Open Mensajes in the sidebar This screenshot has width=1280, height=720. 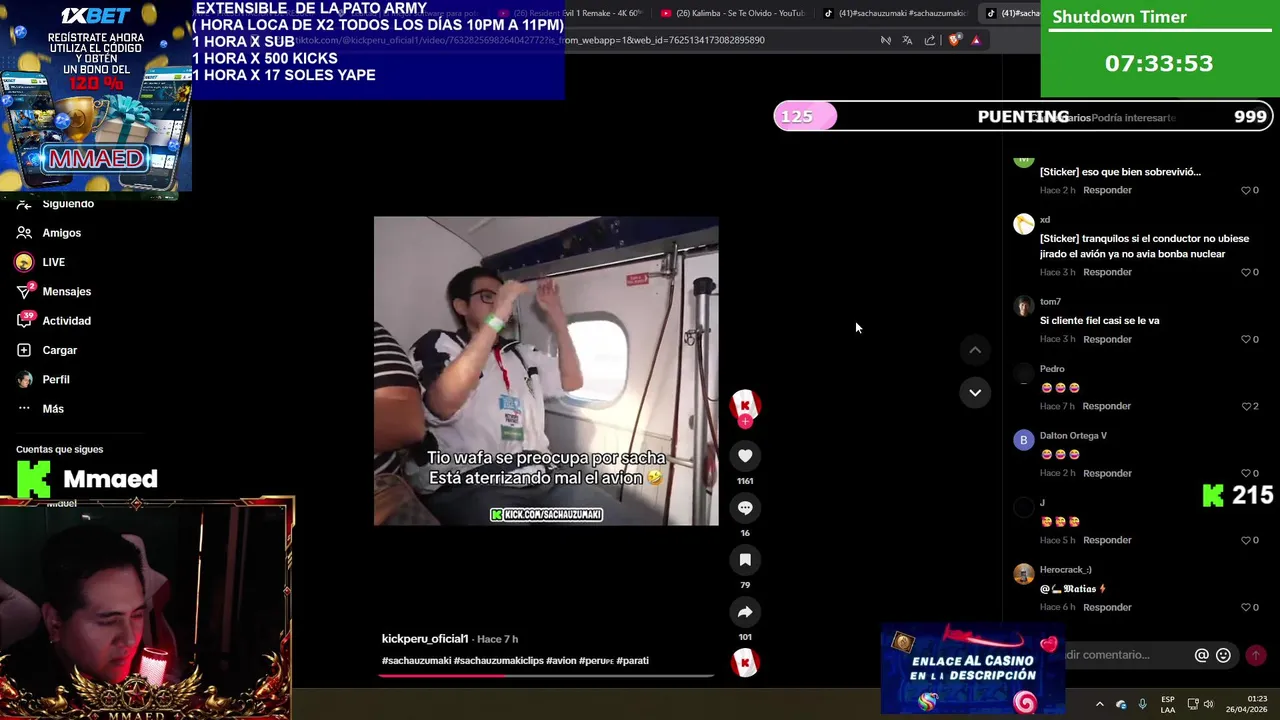coord(53,291)
